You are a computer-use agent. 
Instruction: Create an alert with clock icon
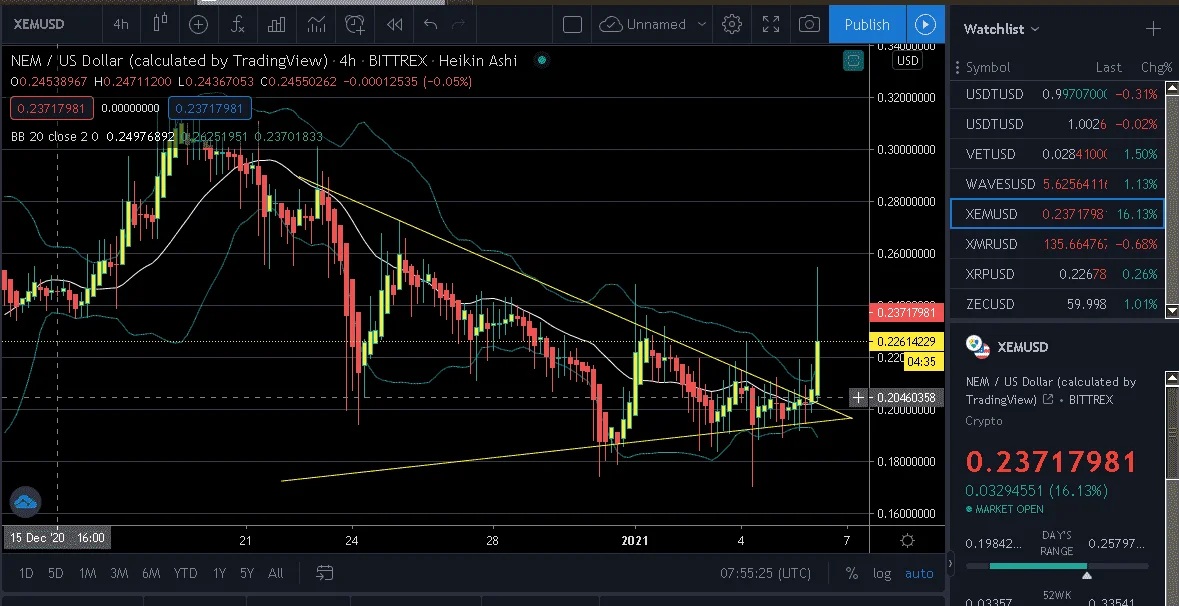point(355,24)
